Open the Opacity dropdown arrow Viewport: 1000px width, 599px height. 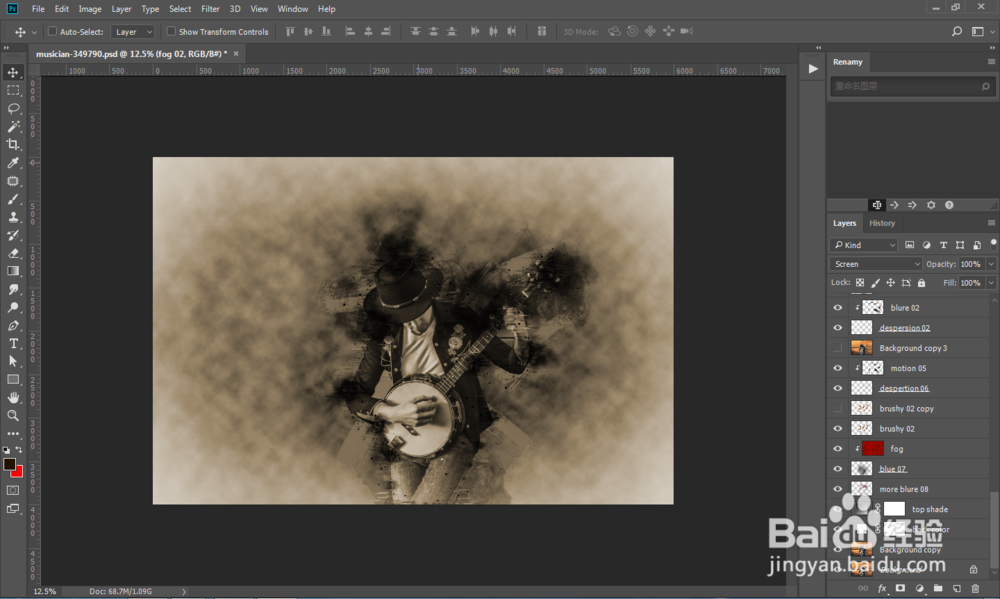990,264
